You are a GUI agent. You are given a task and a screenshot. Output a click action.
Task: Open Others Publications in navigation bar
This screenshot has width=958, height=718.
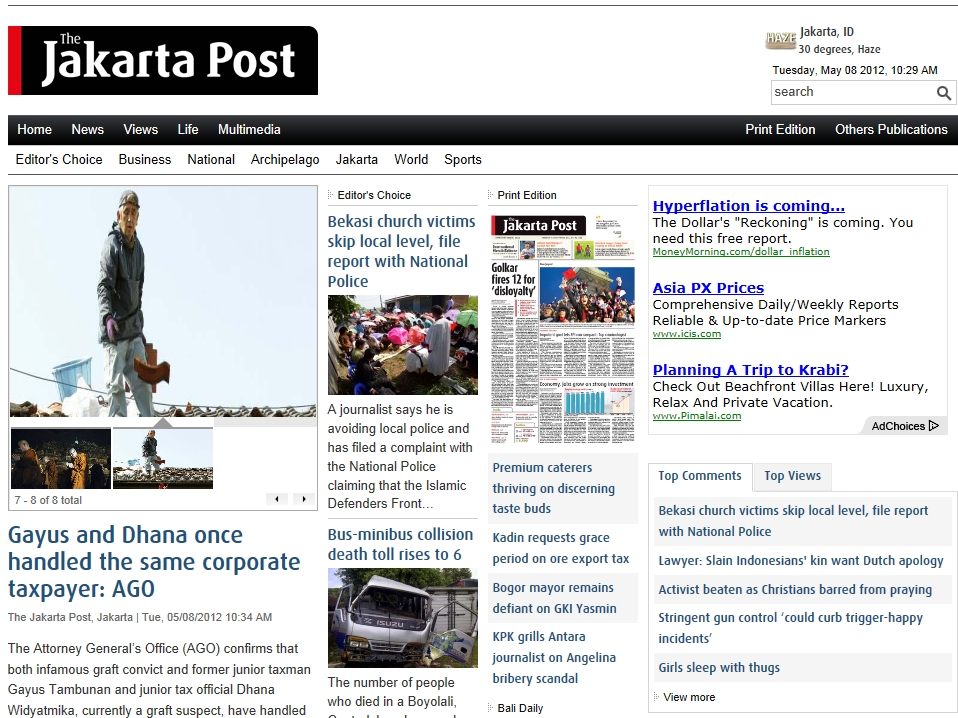click(x=891, y=129)
